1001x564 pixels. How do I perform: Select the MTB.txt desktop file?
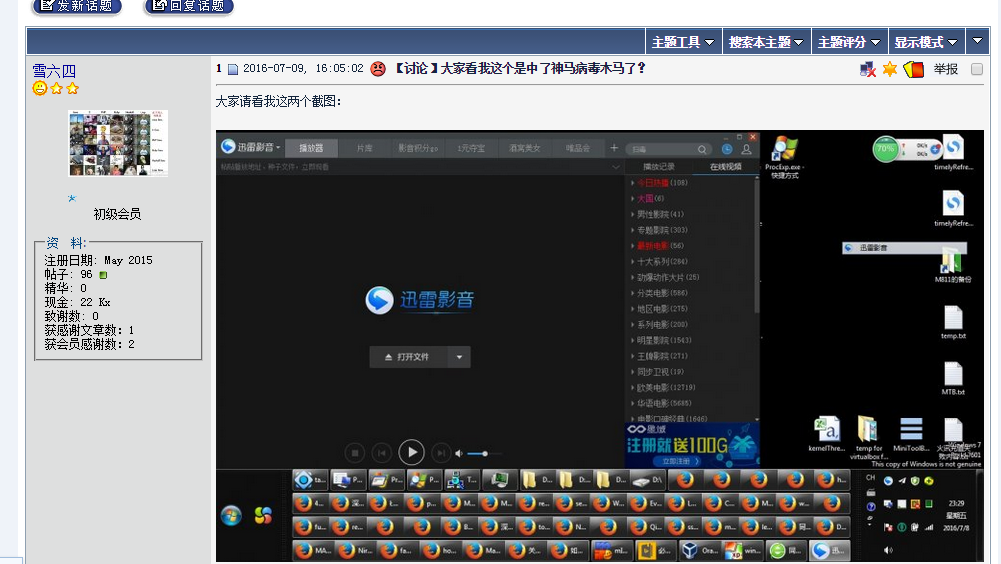pyautogui.click(x=953, y=378)
